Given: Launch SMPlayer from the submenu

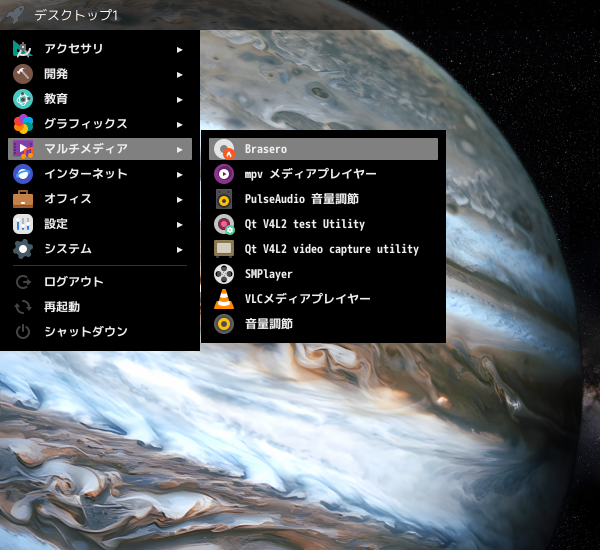Looking at the screenshot, I should coord(323,274).
